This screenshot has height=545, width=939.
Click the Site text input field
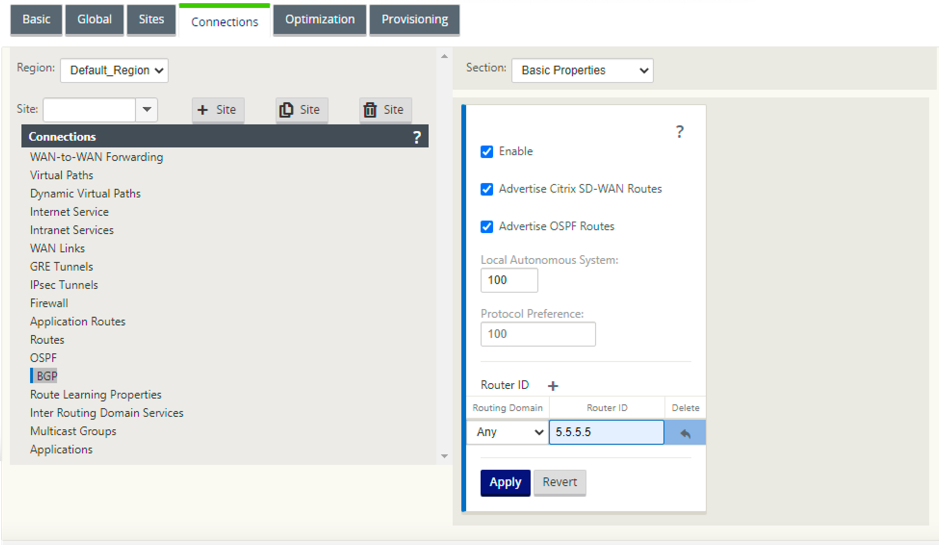click(x=89, y=110)
